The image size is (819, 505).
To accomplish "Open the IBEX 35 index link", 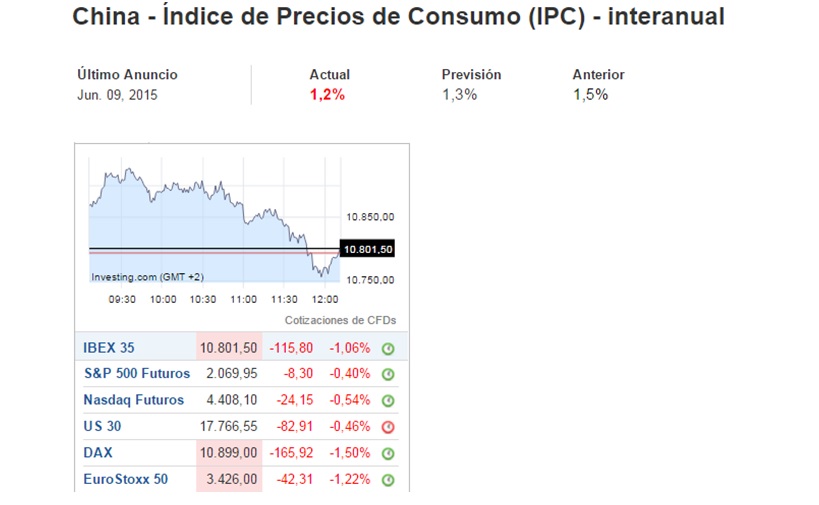I will click(109, 348).
